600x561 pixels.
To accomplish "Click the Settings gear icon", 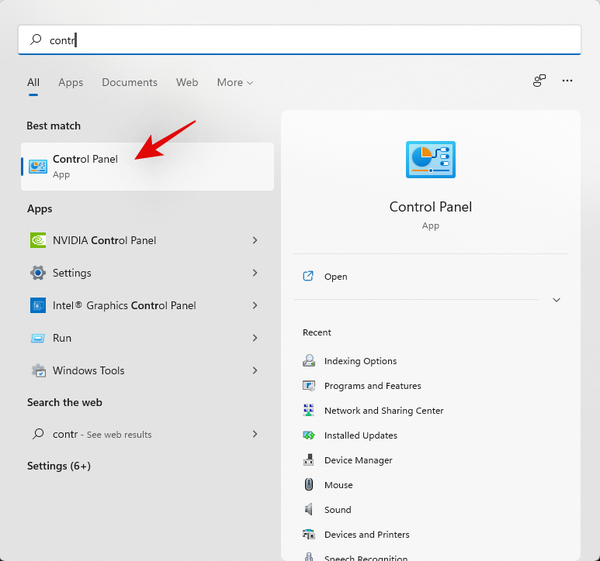I will click(38, 273).
